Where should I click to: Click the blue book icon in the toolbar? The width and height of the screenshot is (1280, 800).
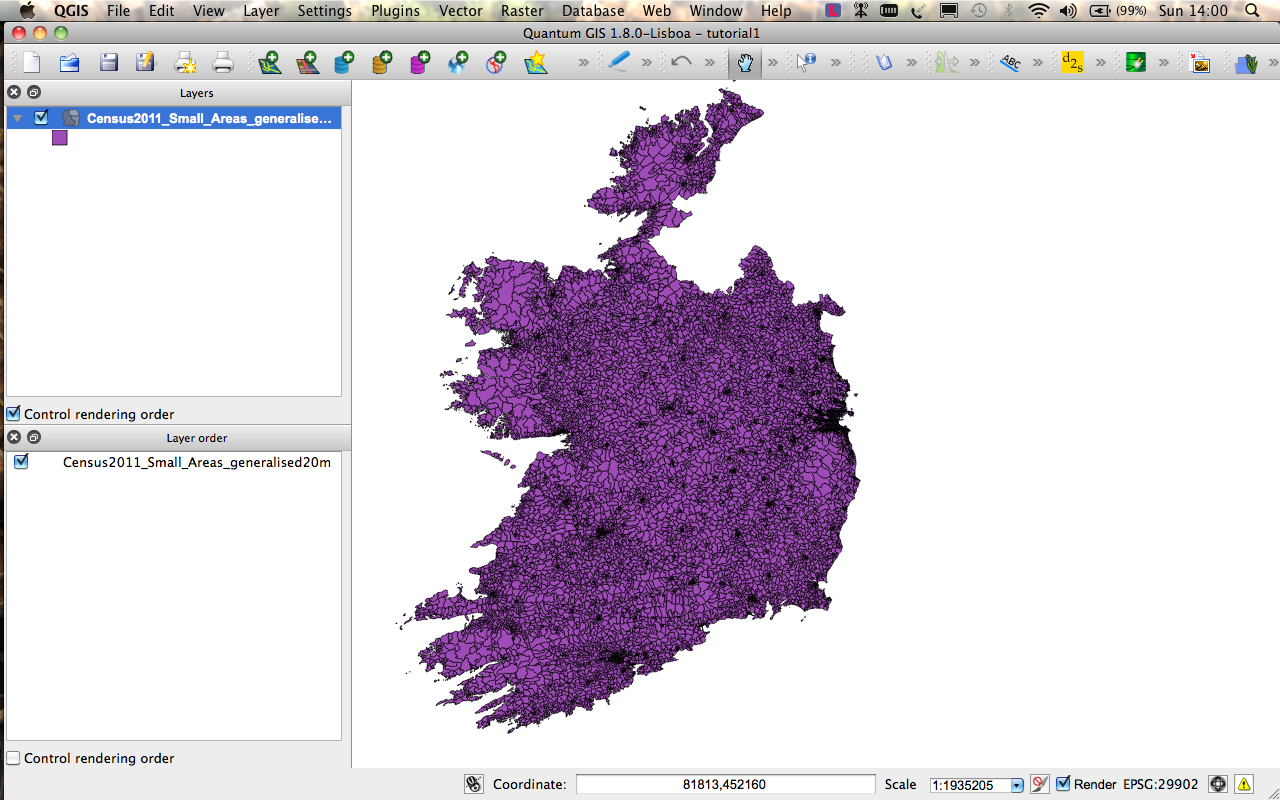[x=883, y=62]
